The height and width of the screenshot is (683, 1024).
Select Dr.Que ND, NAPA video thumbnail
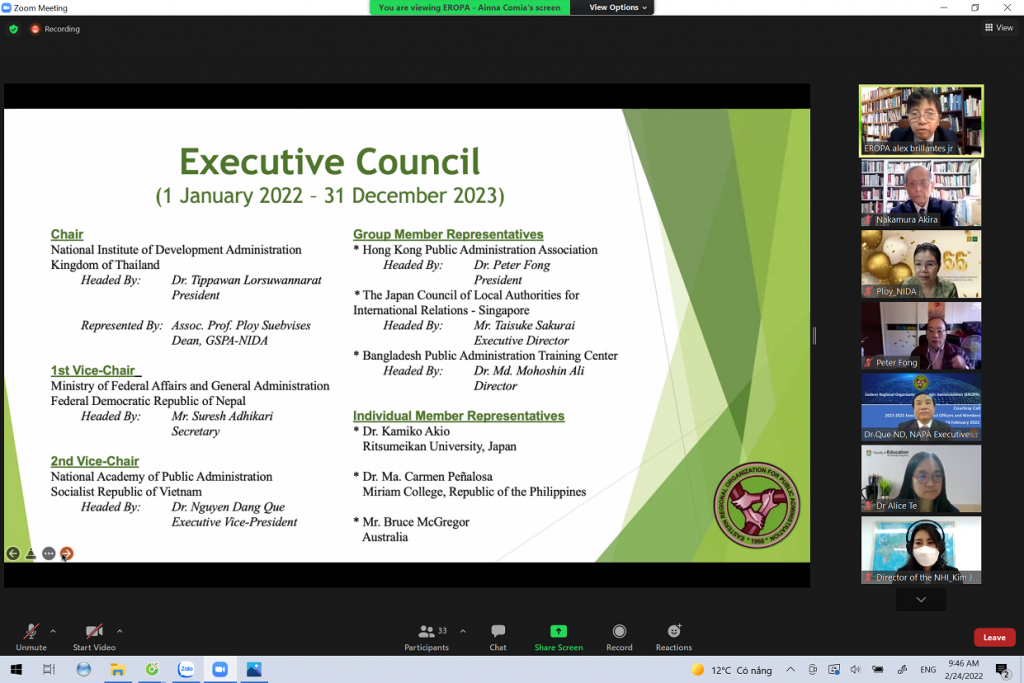[921, 407]
